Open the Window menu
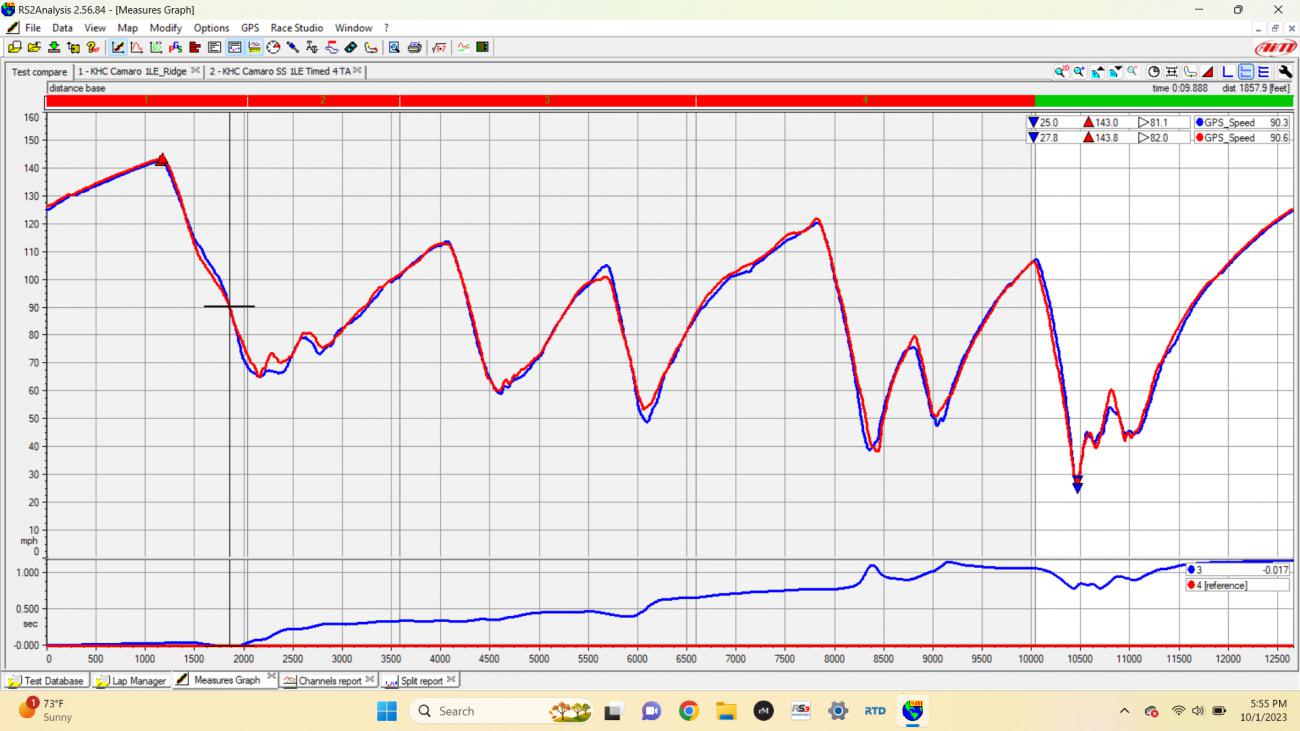1300x731 pixels. point(353,28)
